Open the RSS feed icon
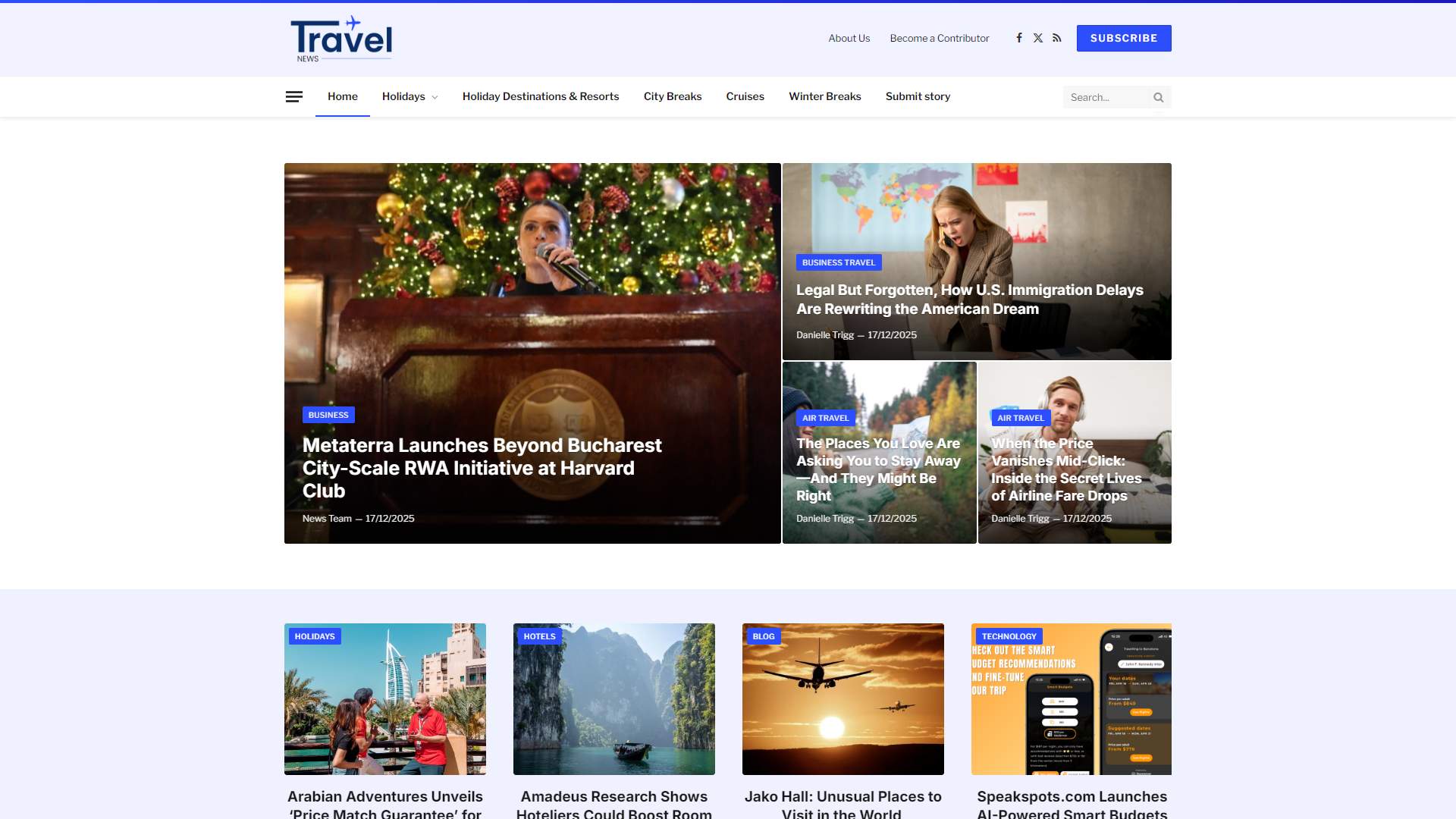 [1057, 37]
